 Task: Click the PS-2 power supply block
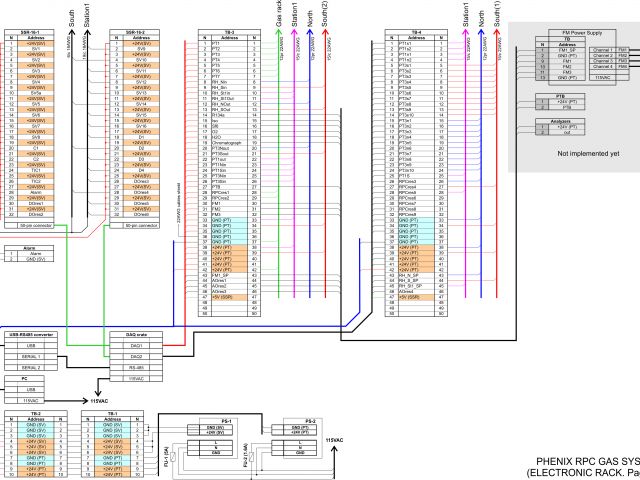pyautogui.click(x=310, y=421)
